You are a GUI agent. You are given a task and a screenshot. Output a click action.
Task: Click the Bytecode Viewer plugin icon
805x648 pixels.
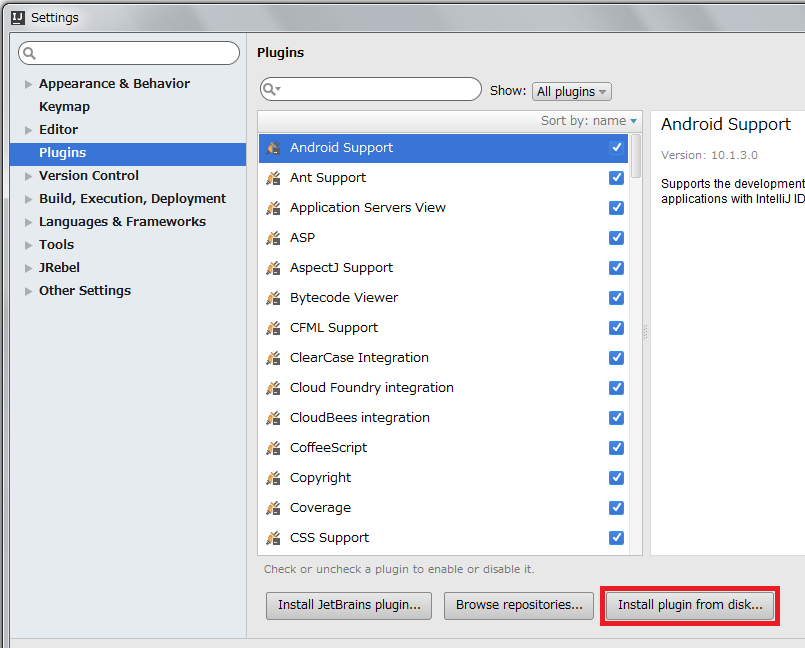(x=273, y=298)
